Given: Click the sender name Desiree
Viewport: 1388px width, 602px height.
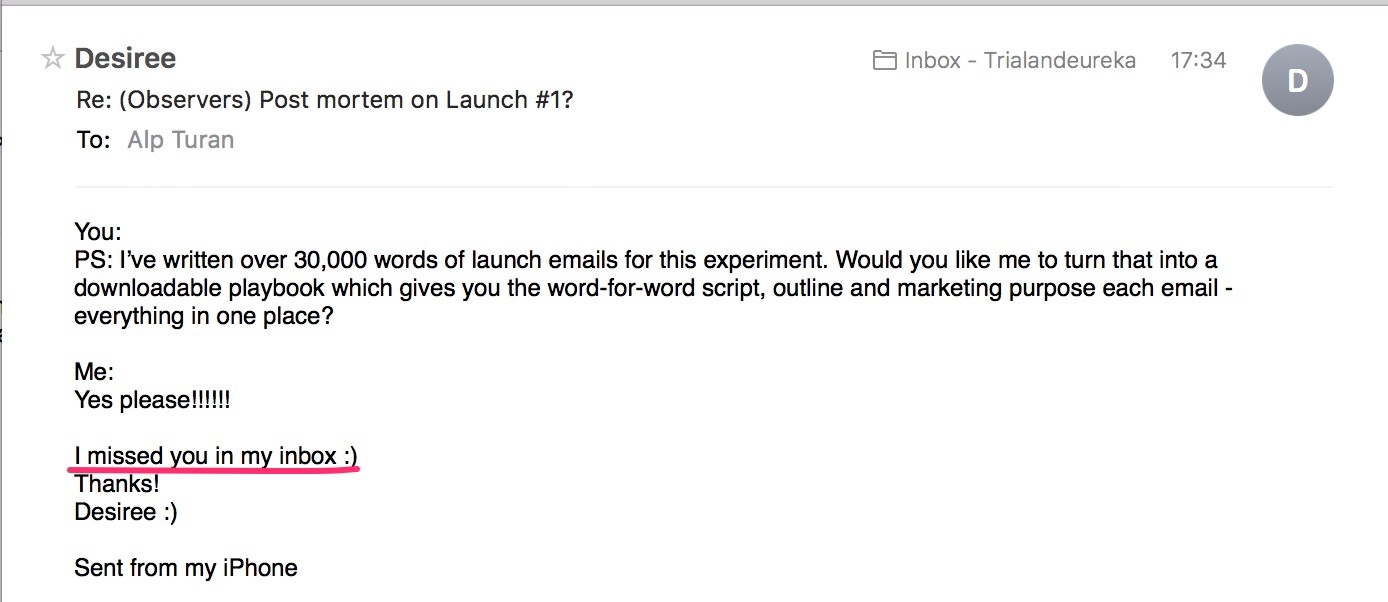Looking at the screenshot, I should pos(125,59).
